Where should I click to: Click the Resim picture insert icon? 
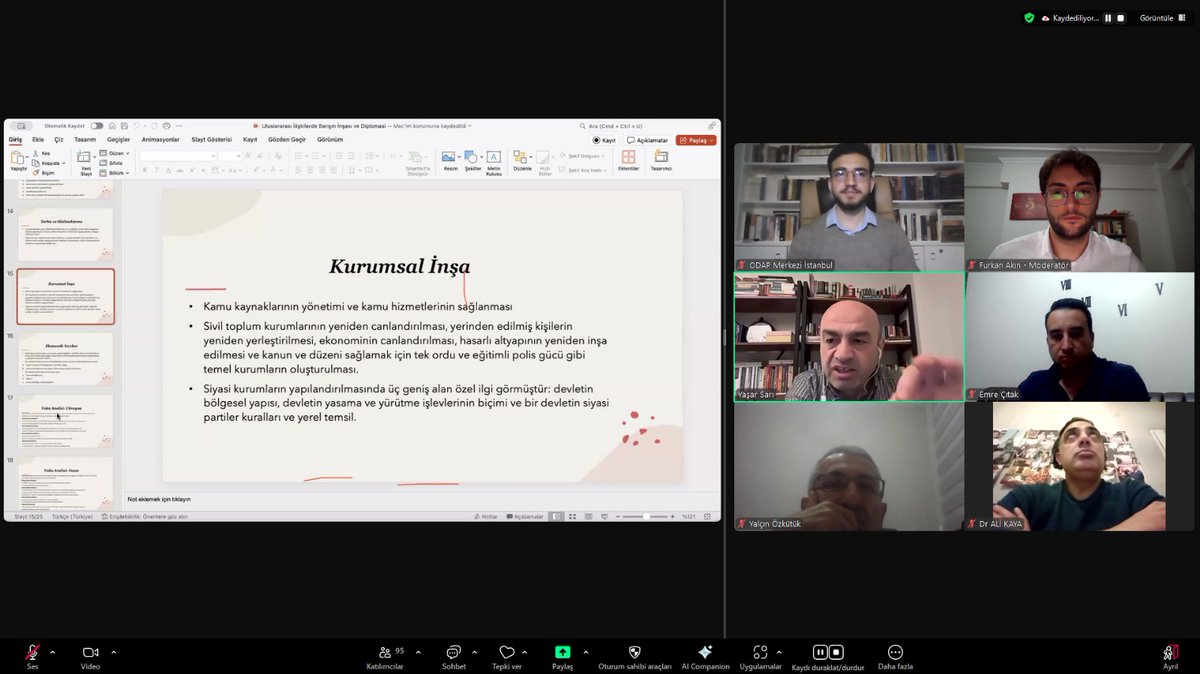tap(450, 158)
